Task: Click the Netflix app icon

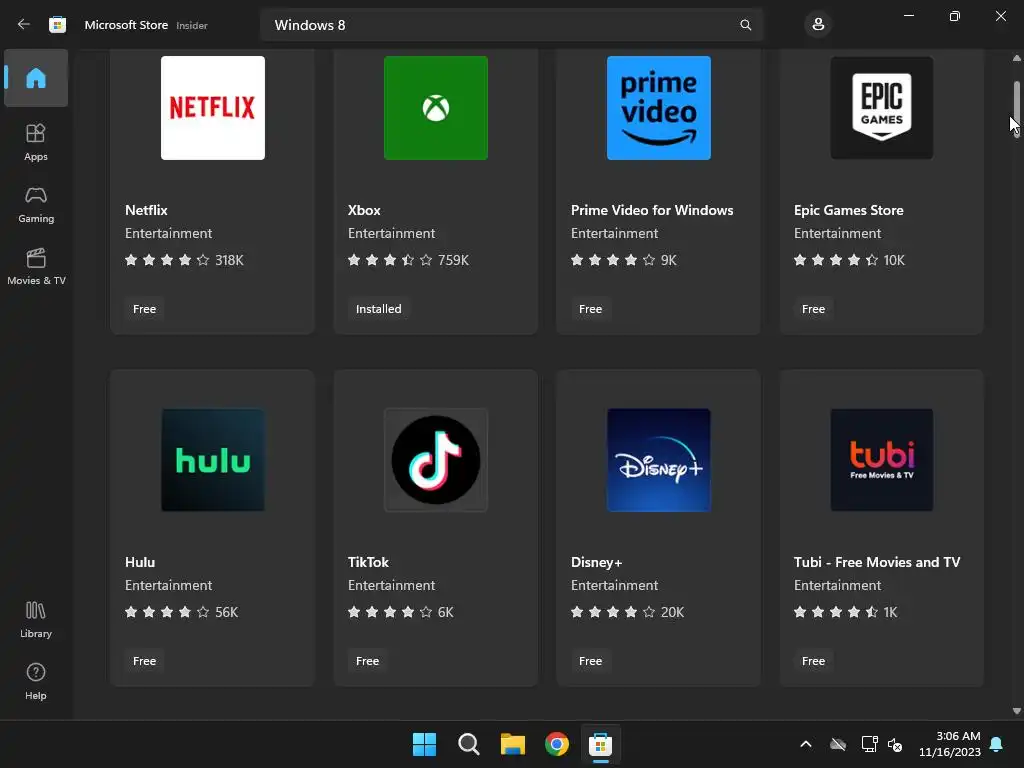Action: pyautogui.click(x=213, y=108)
